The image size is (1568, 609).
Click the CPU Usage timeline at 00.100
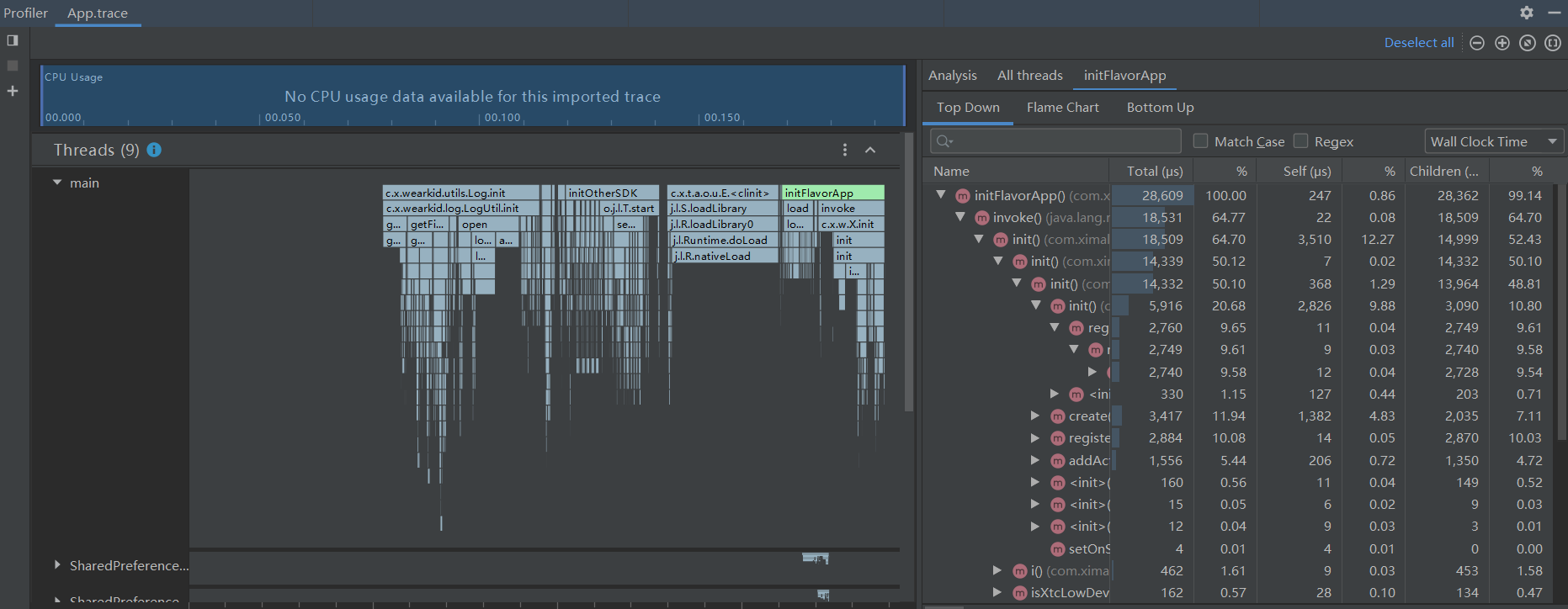pyautogui.click(x=502, y=118)
